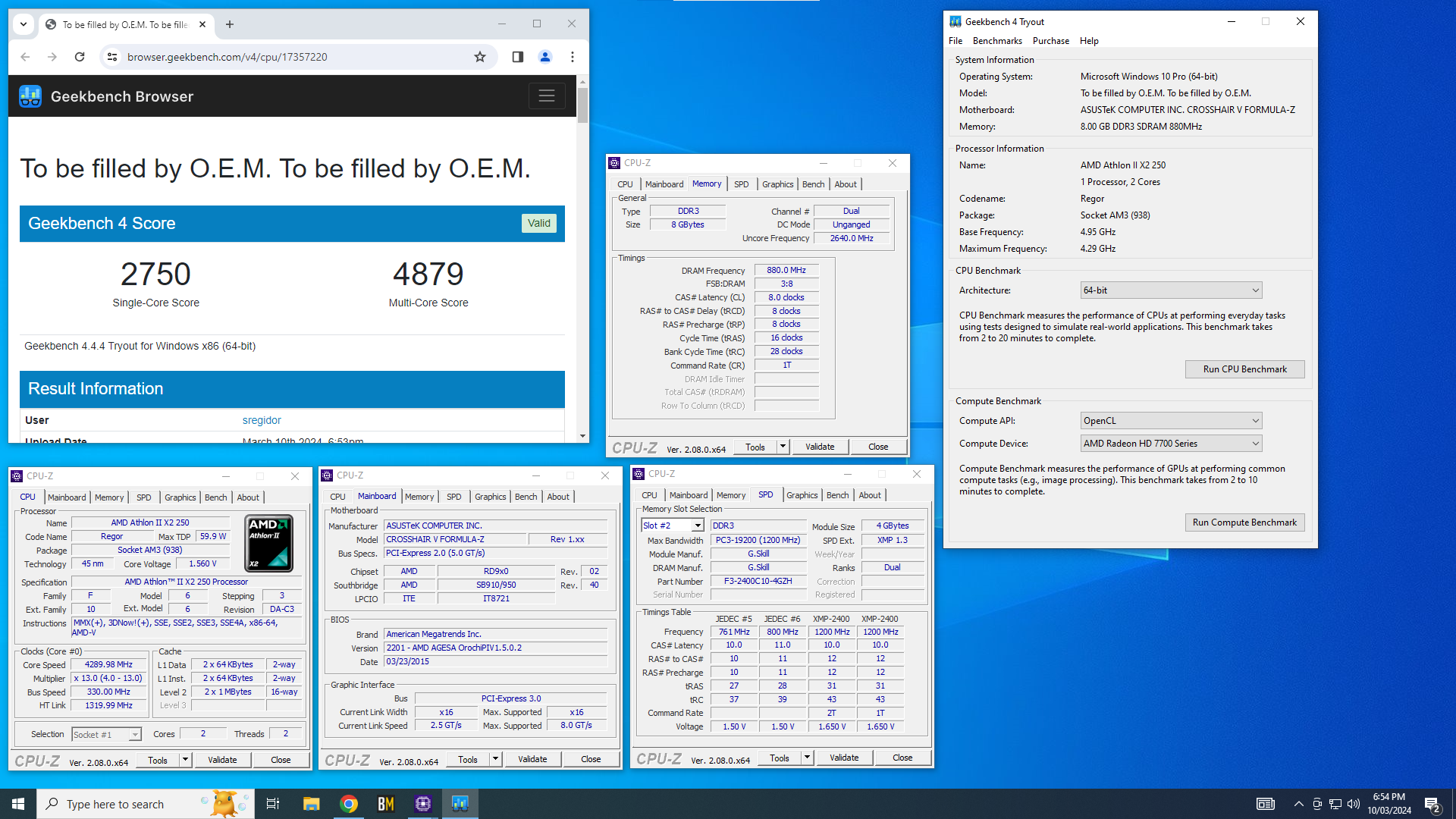Click Tools button in SPD CPU-Z window
Viewport: 1456px width, 819px height.
(x=779, y=758)
